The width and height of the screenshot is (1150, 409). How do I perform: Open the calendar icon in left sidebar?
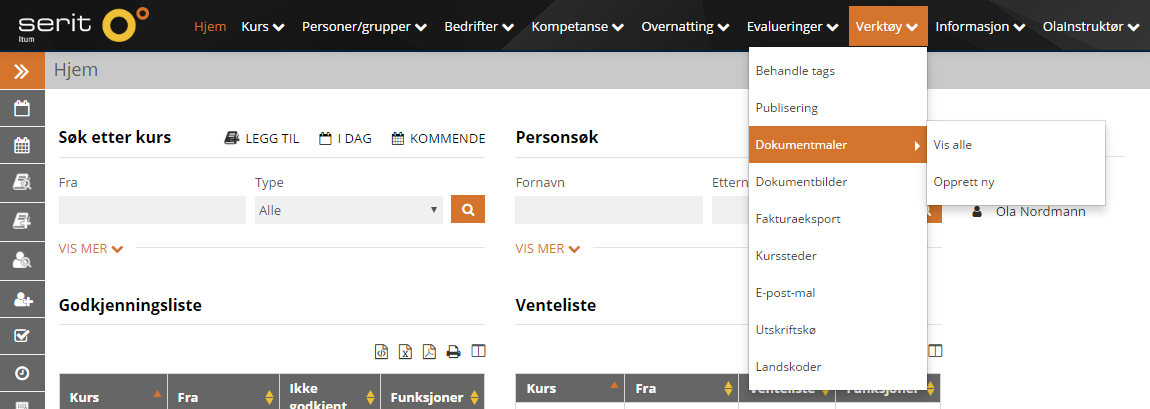tap(22, 109)
